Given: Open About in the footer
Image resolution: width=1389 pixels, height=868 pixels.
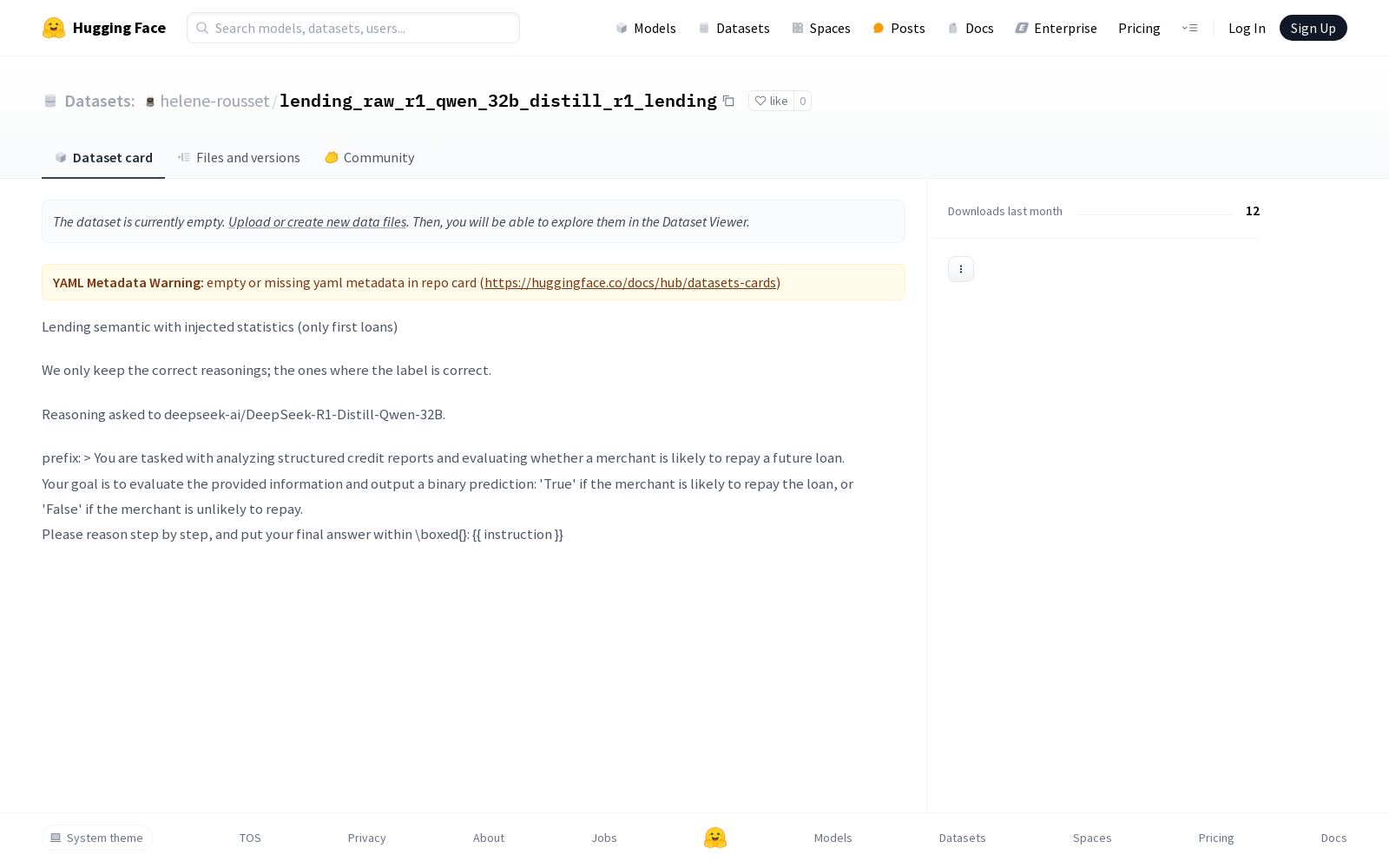Looking at the screenshot, I should 489,838.
